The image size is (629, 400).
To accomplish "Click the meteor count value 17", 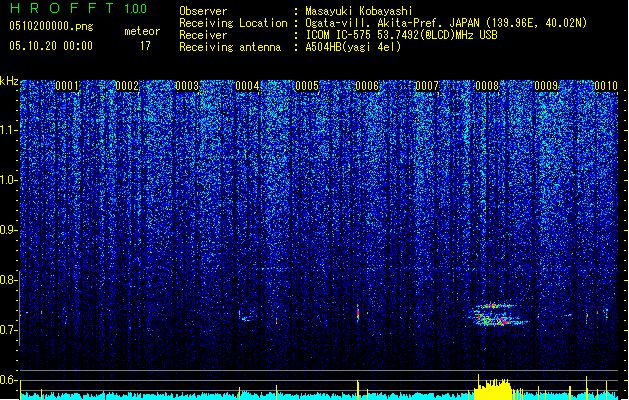I will (145, 46).
